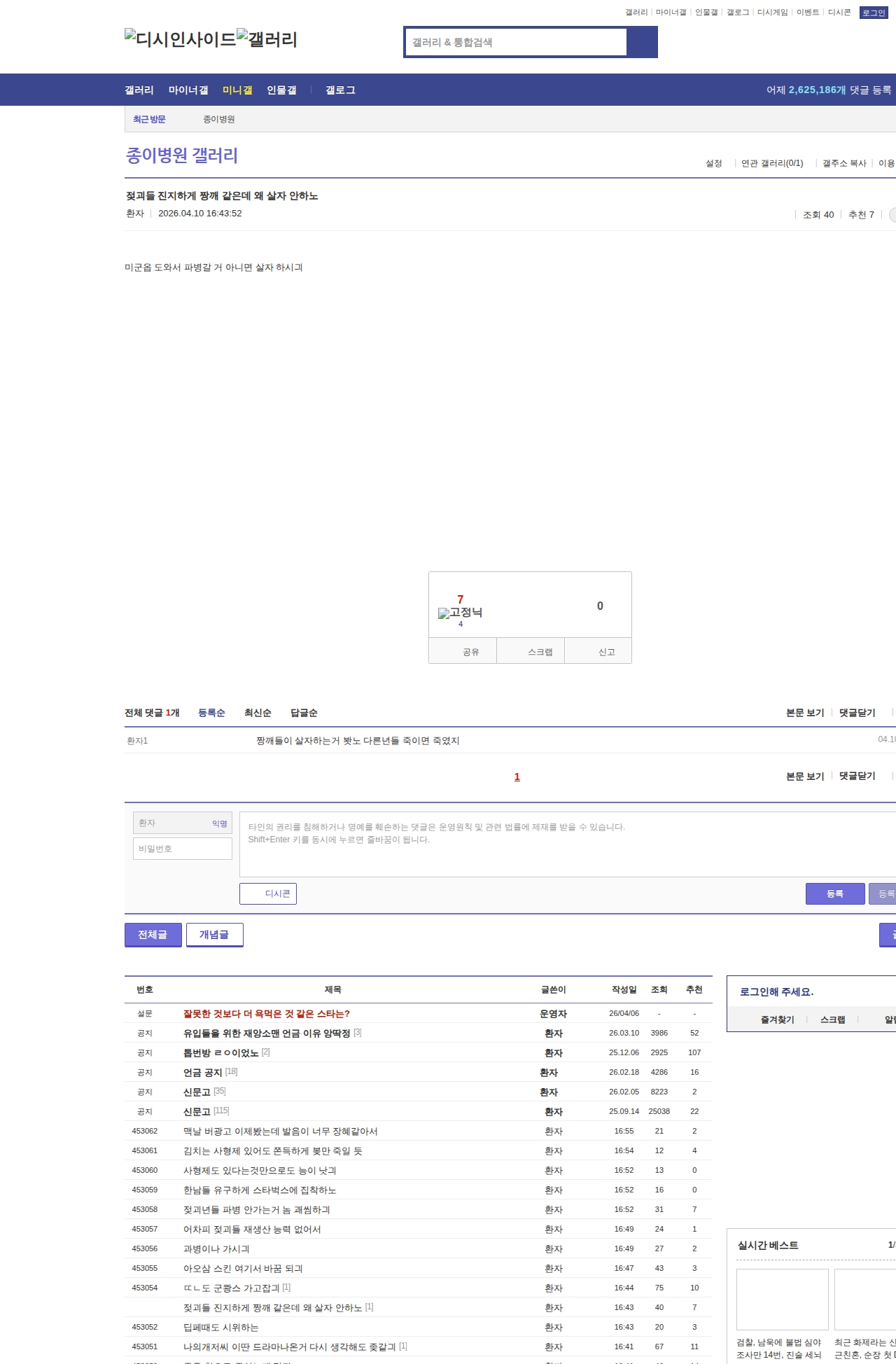This screenshot has width=896, height=1364.
Task: Sort comments by 등록순
Action: (211, 713)
